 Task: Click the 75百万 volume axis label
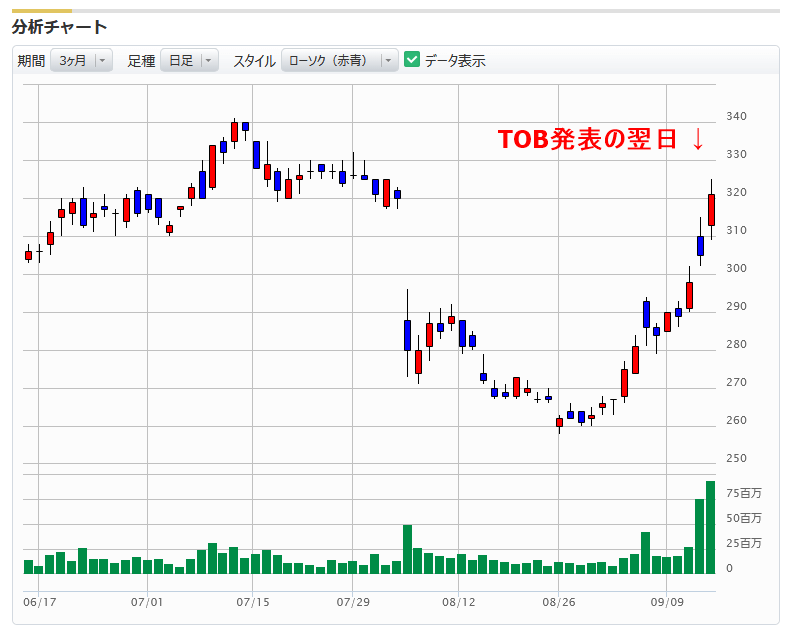[x=744, y=493]
